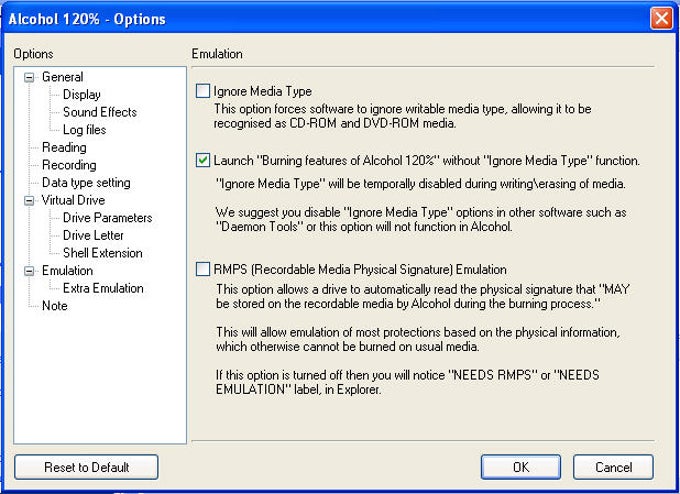Select Emulation in the options tree
Image resolution: width=680 pixels, height=494 pixels.
point(67,271)
